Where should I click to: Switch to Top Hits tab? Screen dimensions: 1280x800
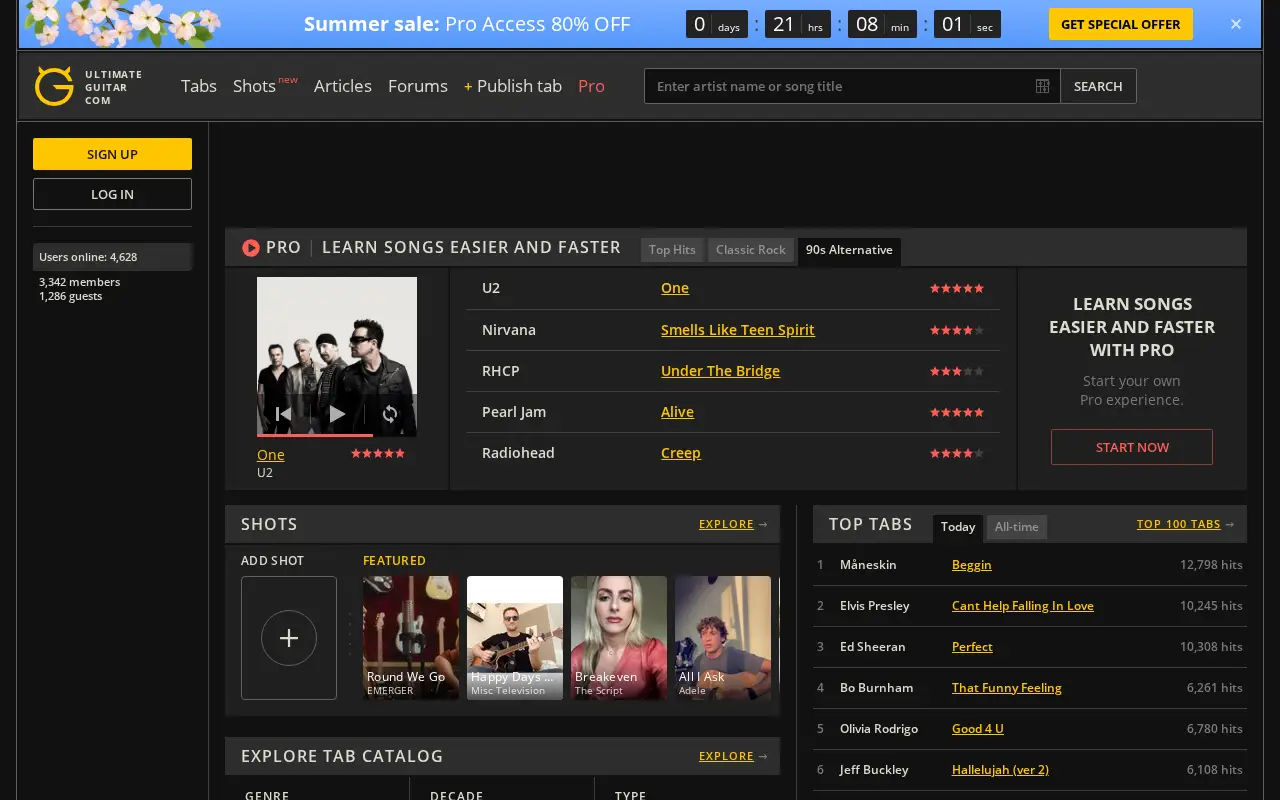click(x=672, y=250)
